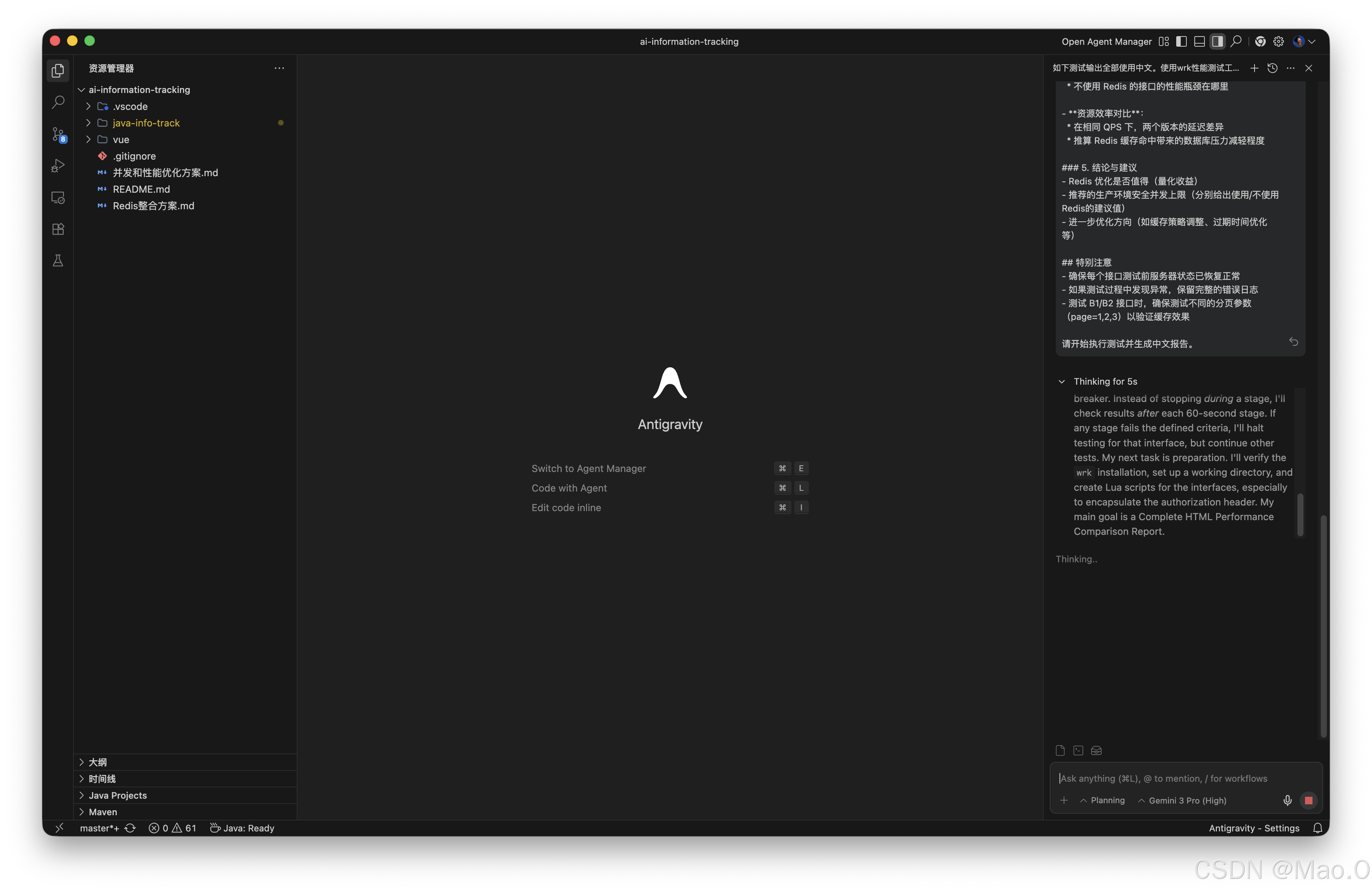Screen dimensions: 1372x892
Task: Click the notifications bell in status bar
Action: pos(1319,828)
